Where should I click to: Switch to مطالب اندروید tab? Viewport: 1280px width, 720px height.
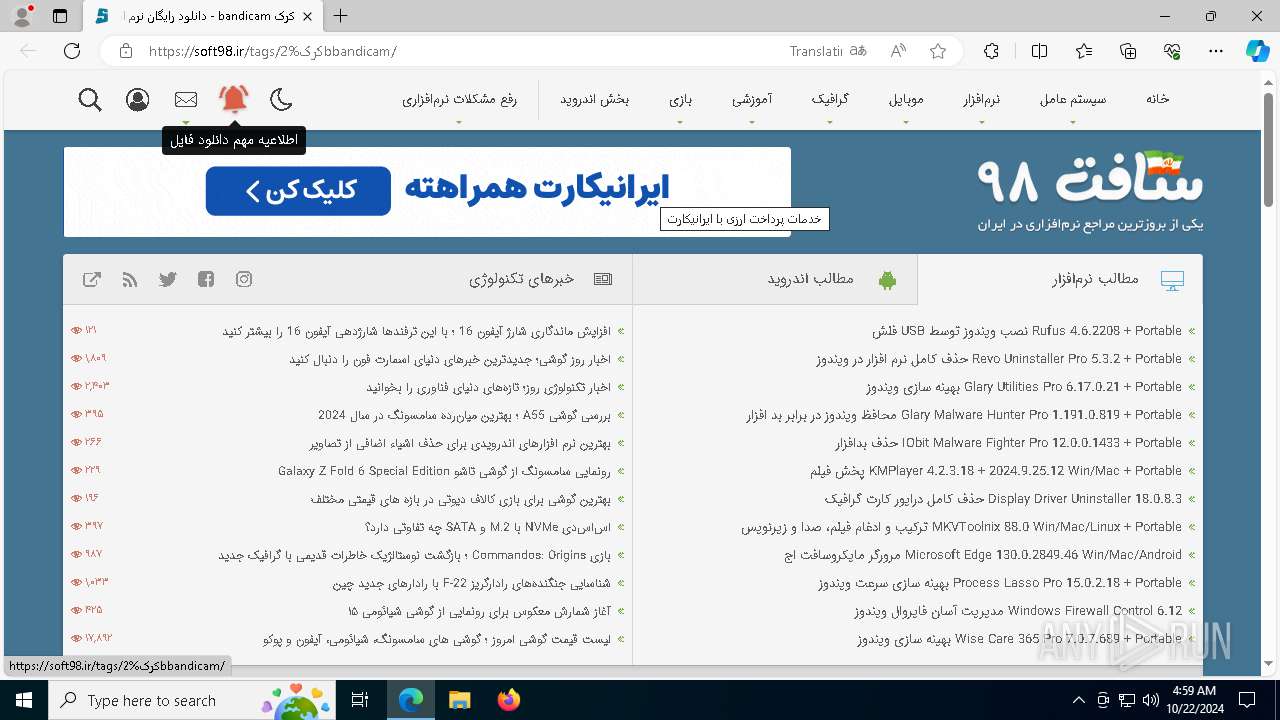[775, 280]
